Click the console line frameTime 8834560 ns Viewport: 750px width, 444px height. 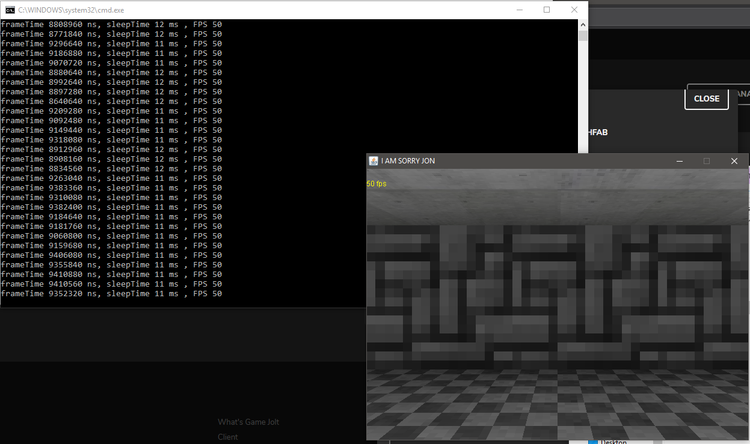click(111, 168)
